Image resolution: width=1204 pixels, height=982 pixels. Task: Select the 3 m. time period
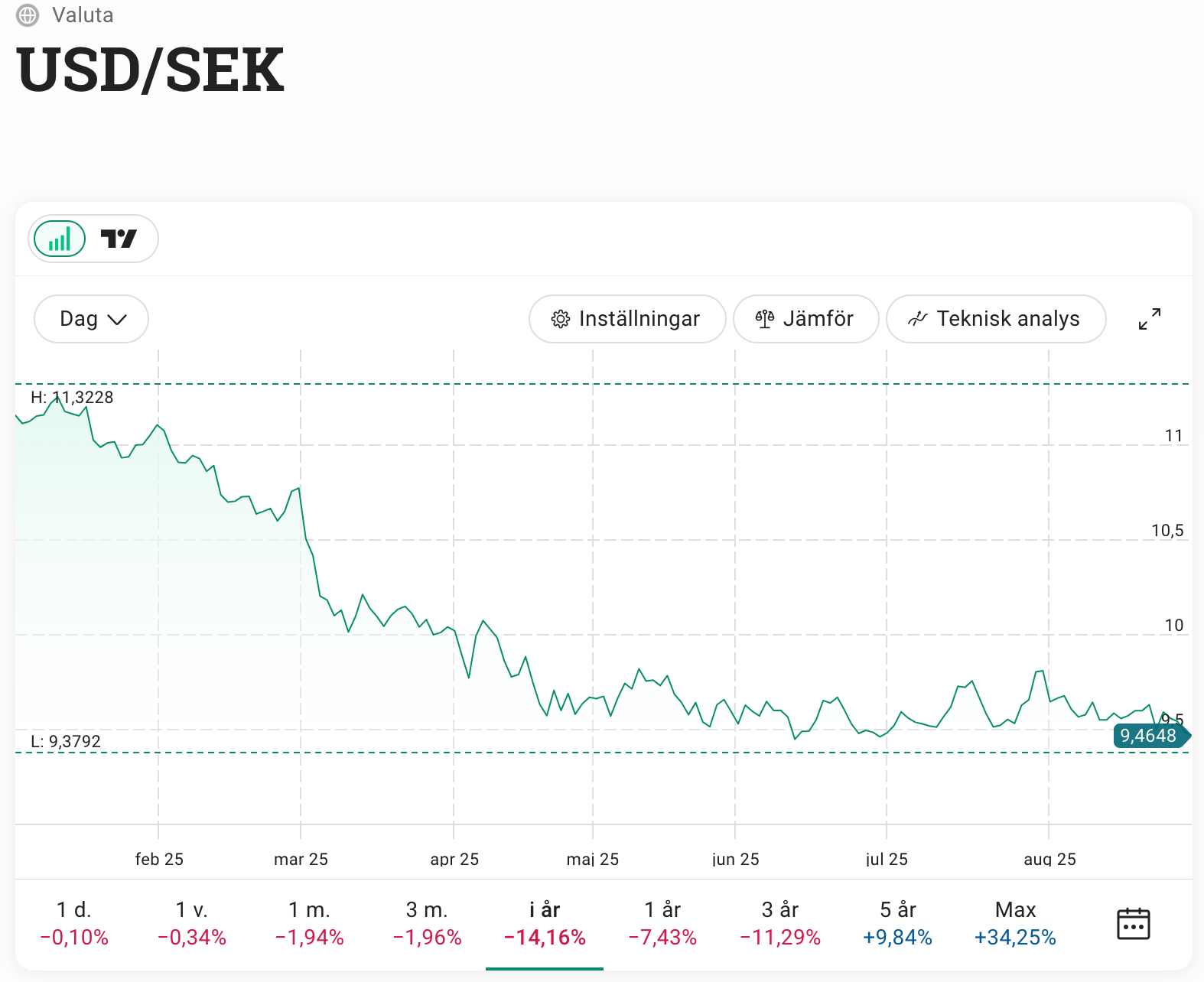428,923
